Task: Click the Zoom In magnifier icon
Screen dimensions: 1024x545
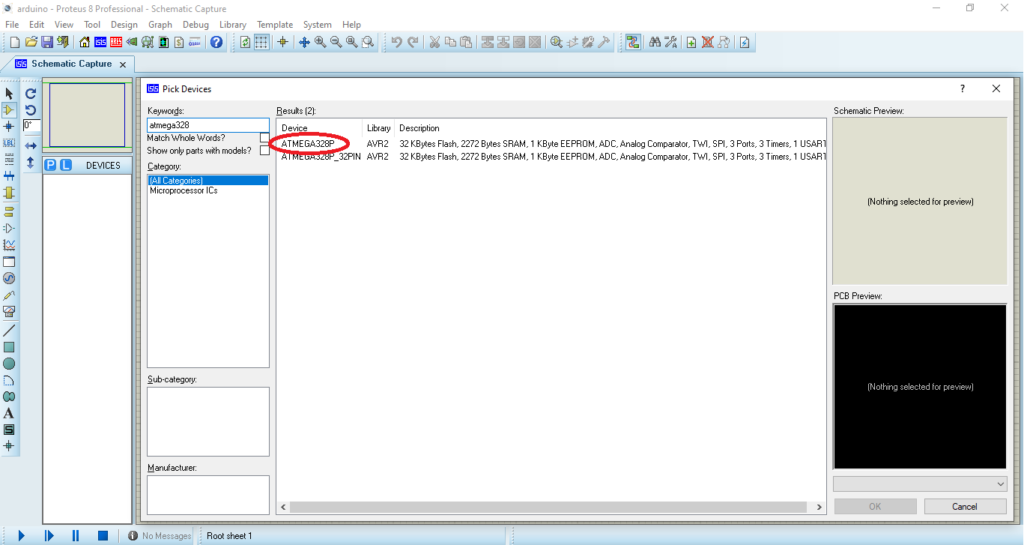Action: pos(320,42)
